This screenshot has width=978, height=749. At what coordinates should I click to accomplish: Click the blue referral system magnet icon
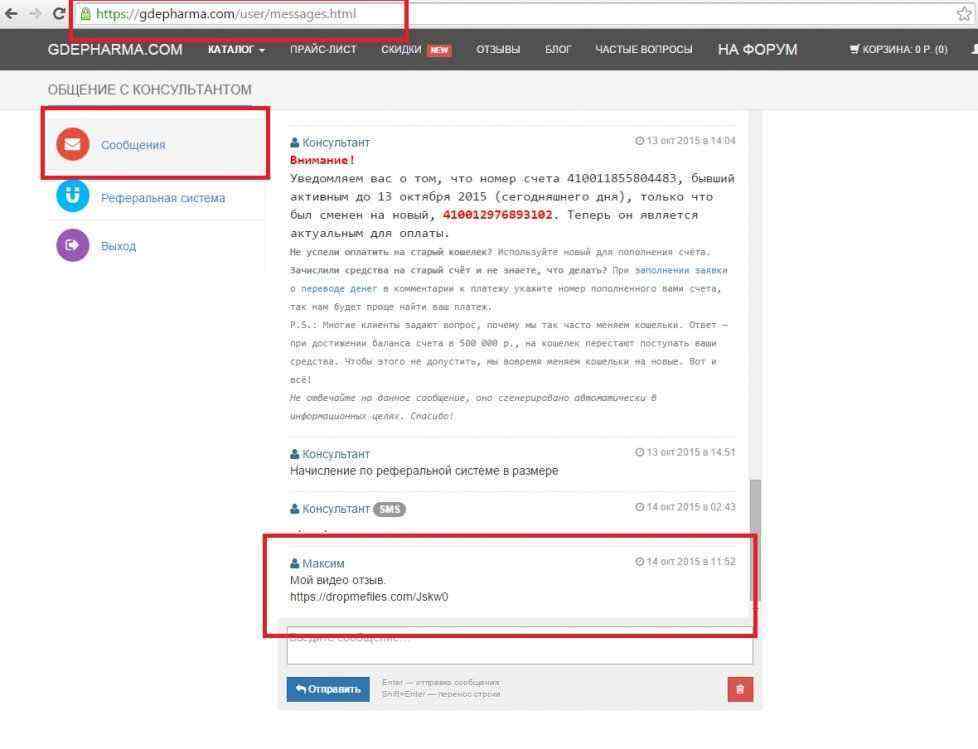[x=73, y=197]
